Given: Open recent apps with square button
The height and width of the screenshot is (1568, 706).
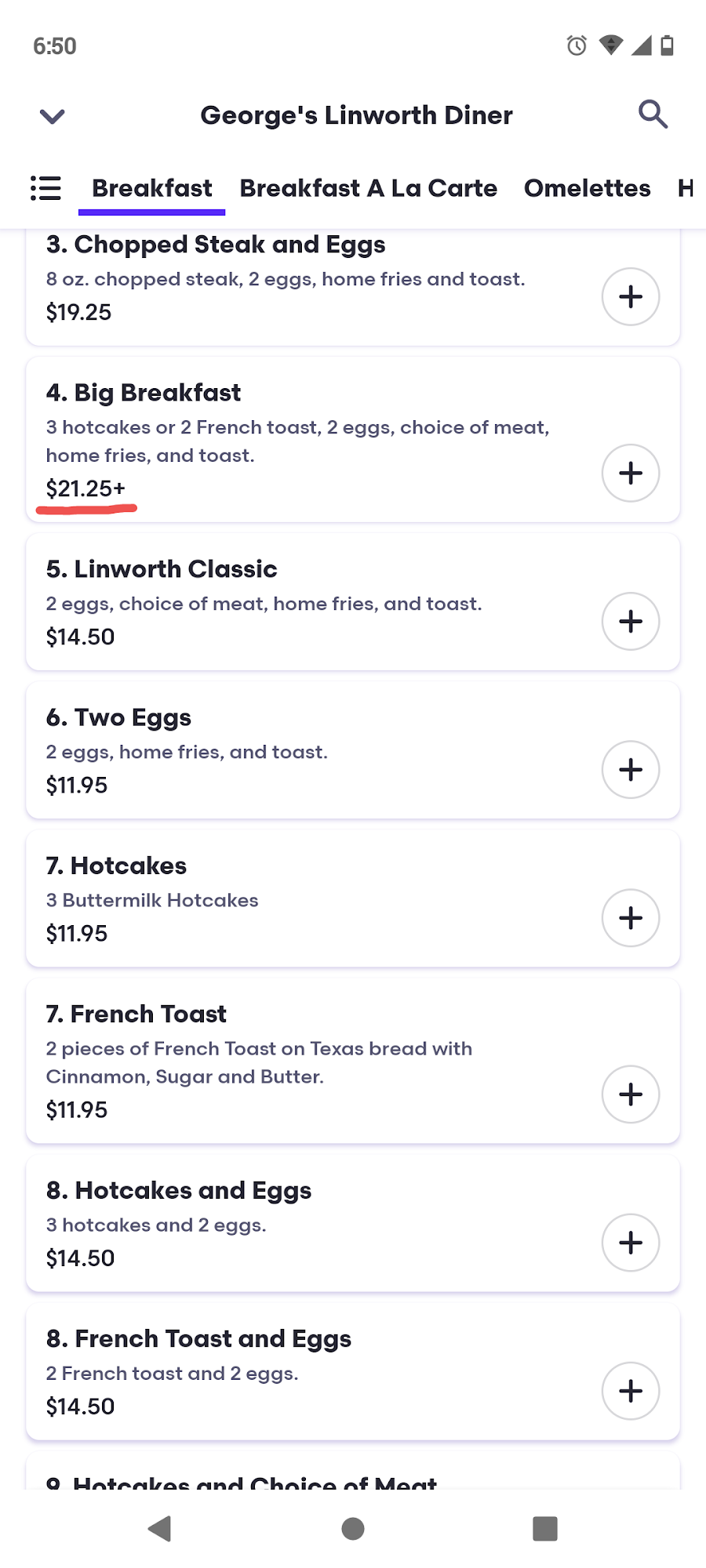Looking at the screenshot, I should (544, 1528).
